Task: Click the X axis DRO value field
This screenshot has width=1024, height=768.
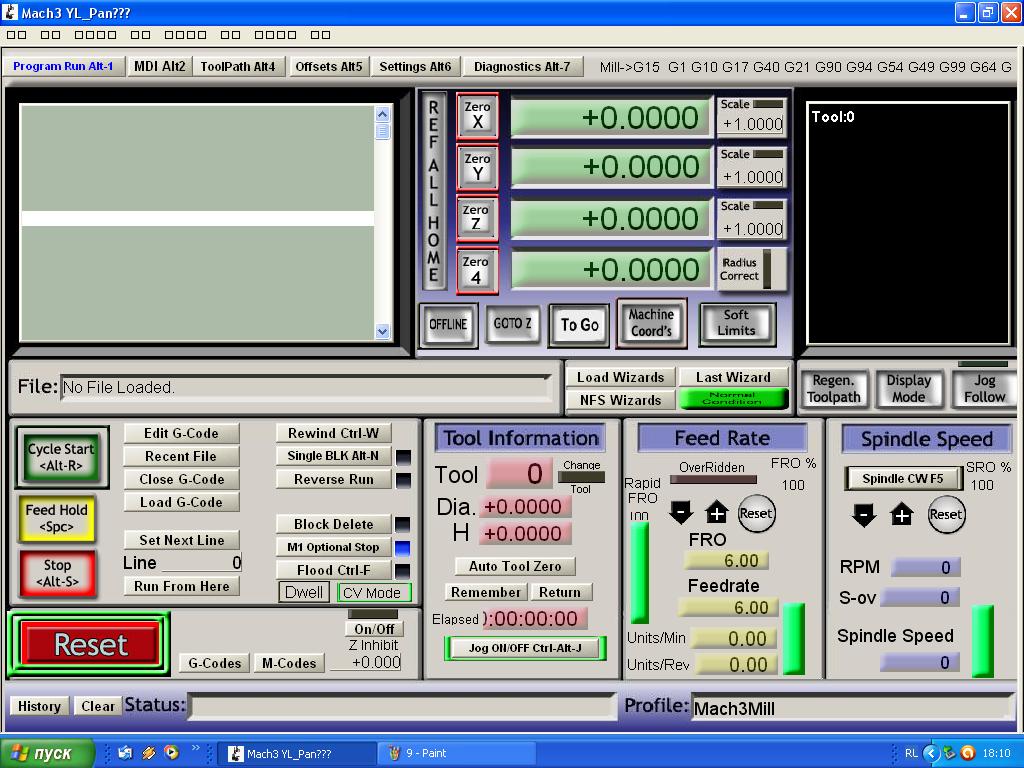Action: (x=611, y=118)
